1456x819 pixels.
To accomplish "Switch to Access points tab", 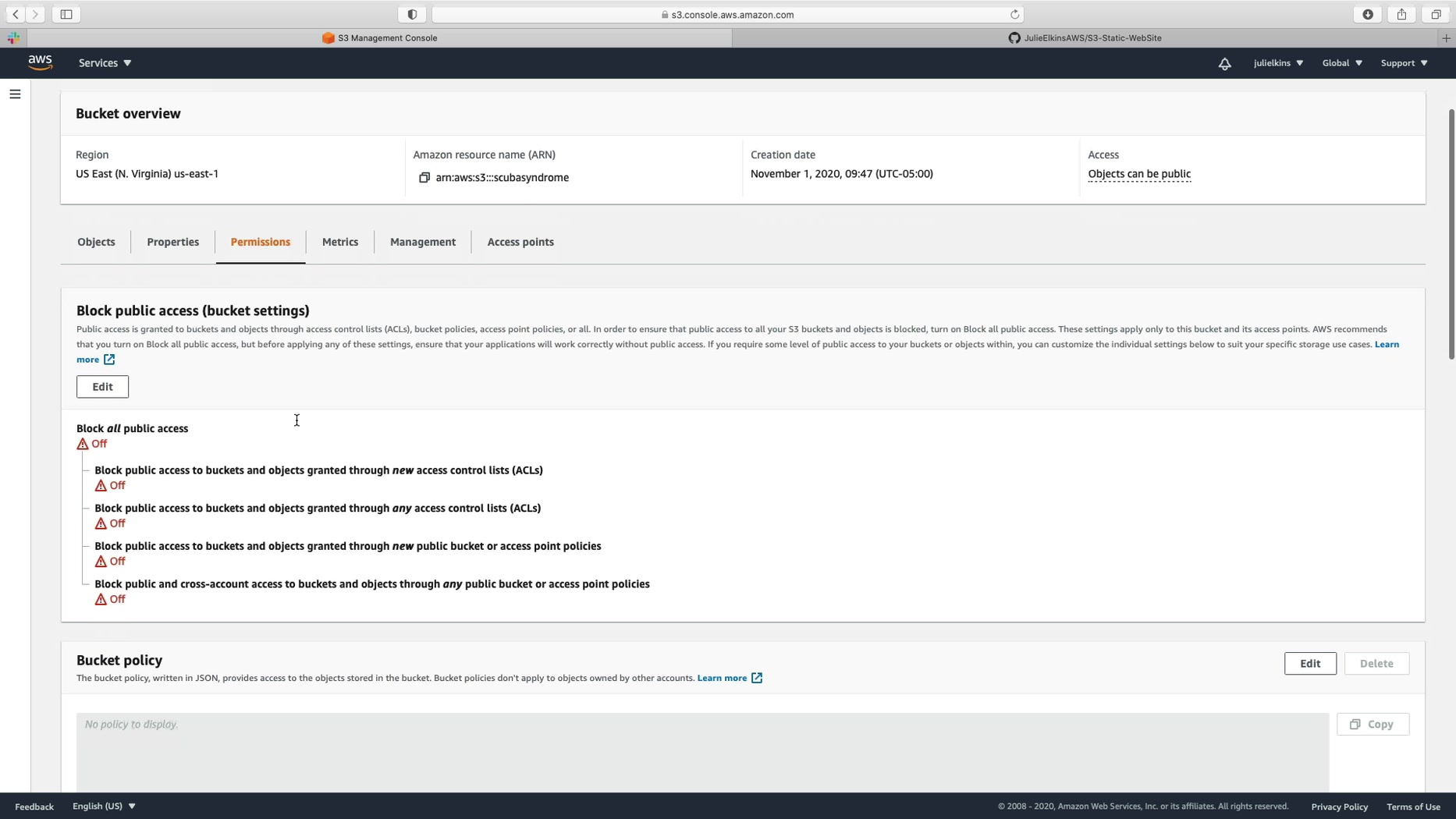I will pyautogui.click(x=520, y=242).
